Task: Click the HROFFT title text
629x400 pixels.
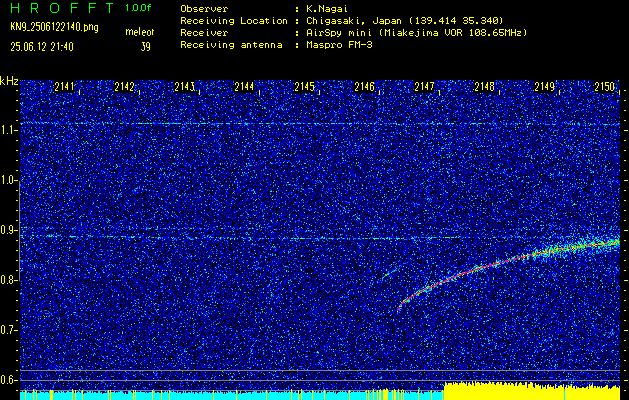Action: click(62, 8)
